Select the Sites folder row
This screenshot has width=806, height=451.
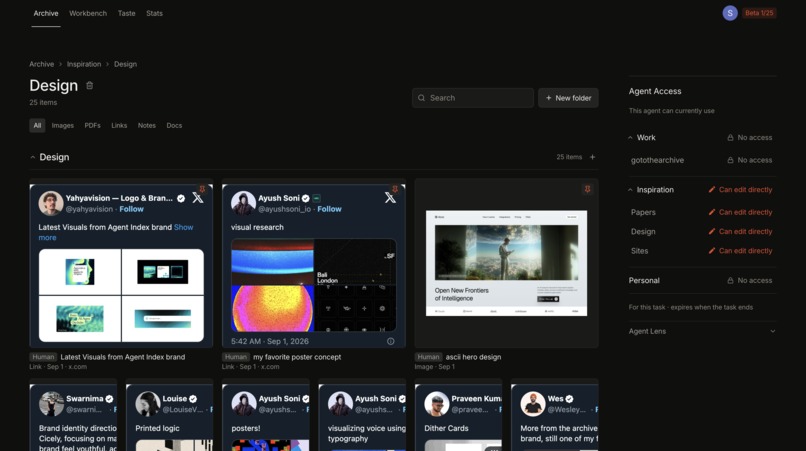click(x=702, y=250)
